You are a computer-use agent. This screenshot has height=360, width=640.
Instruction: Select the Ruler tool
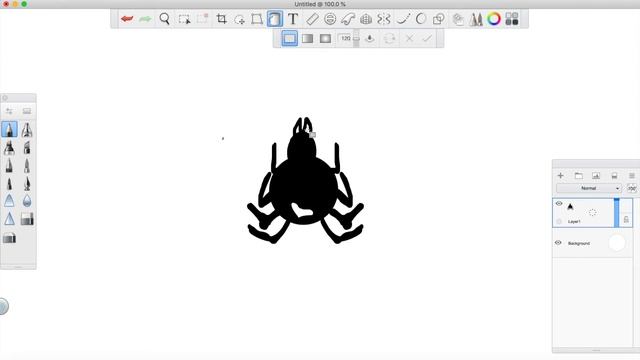312,19
